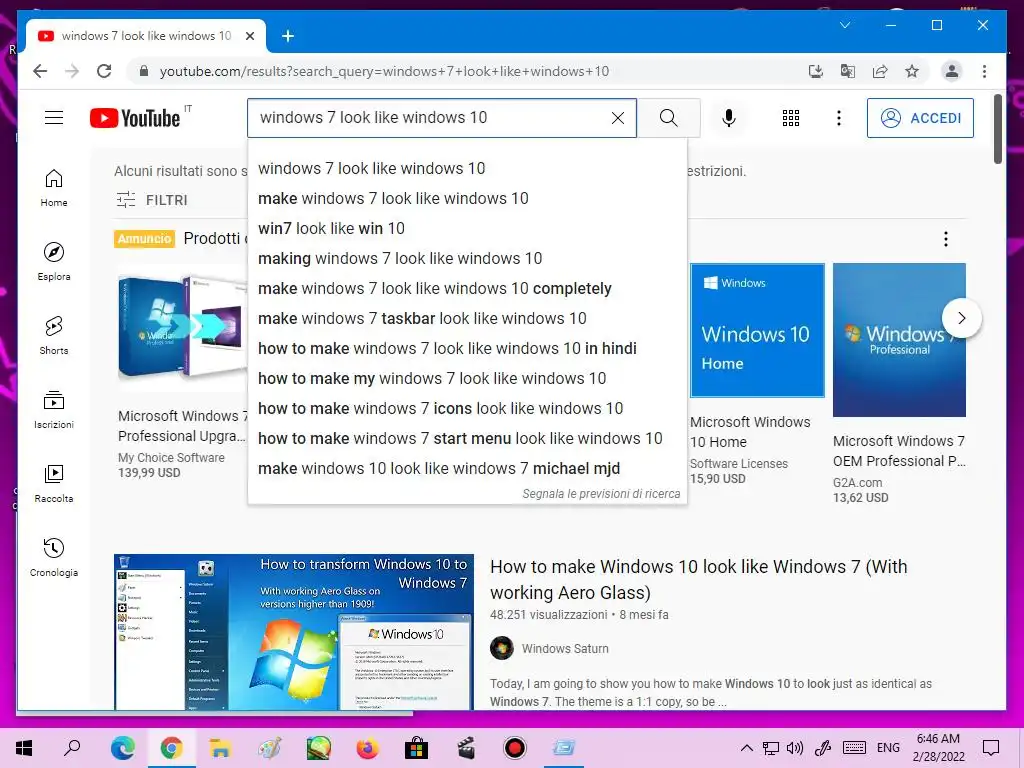1024x768 pixels.
Task: Show hidden tray icons chevron
Action: click(746, 748)
